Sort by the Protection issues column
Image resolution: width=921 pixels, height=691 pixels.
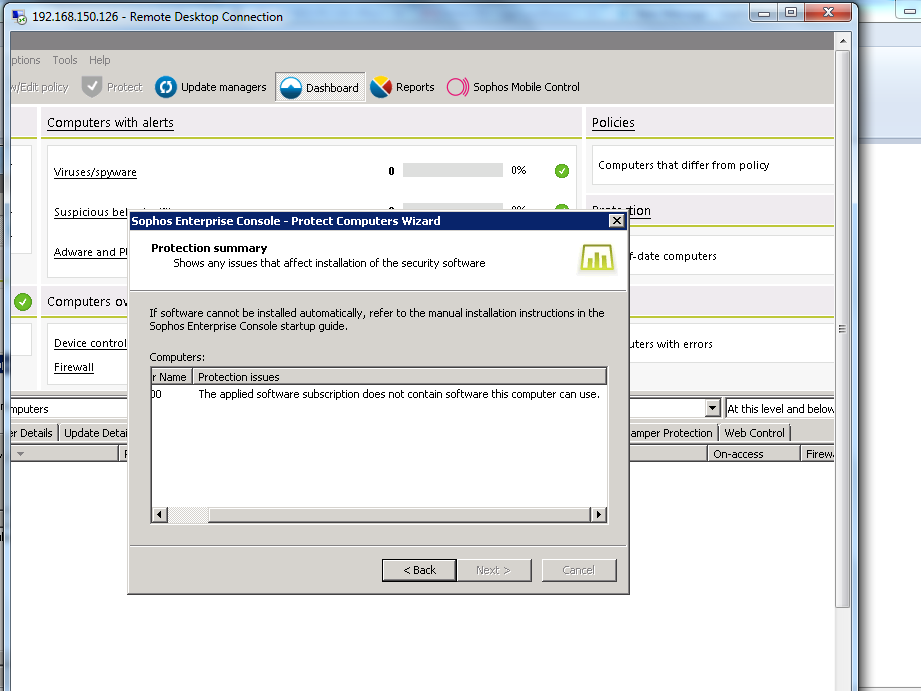[x=399, y=377]
